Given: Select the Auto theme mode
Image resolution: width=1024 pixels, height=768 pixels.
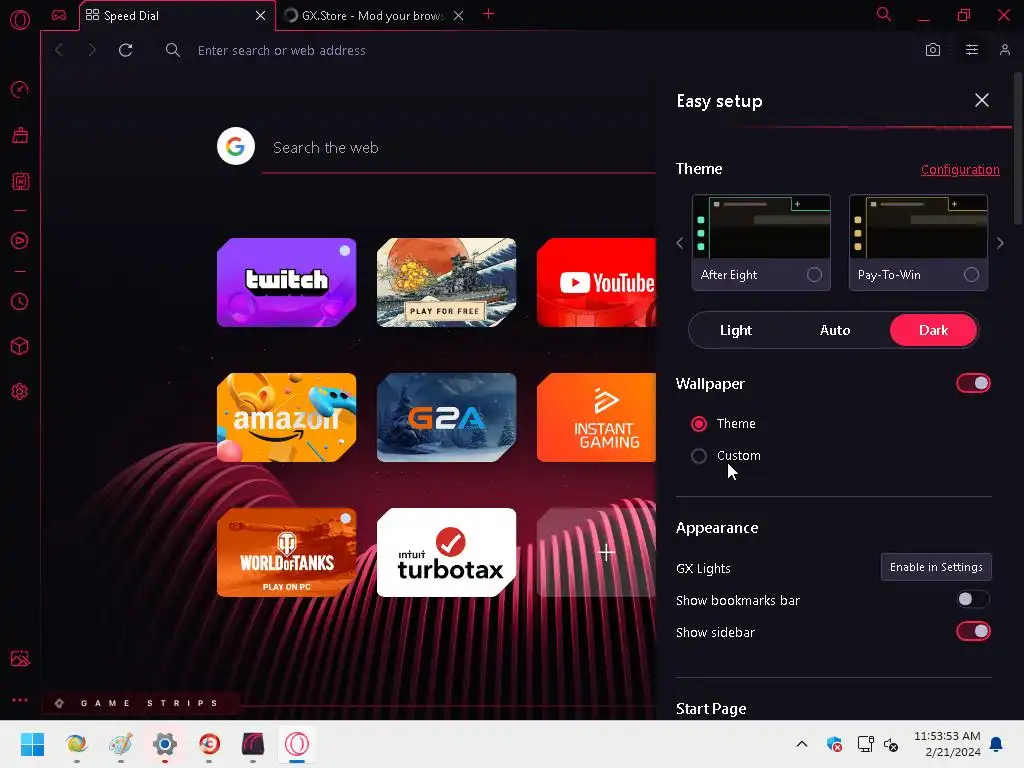Looking at the screenshot, I should coord(835,330).
